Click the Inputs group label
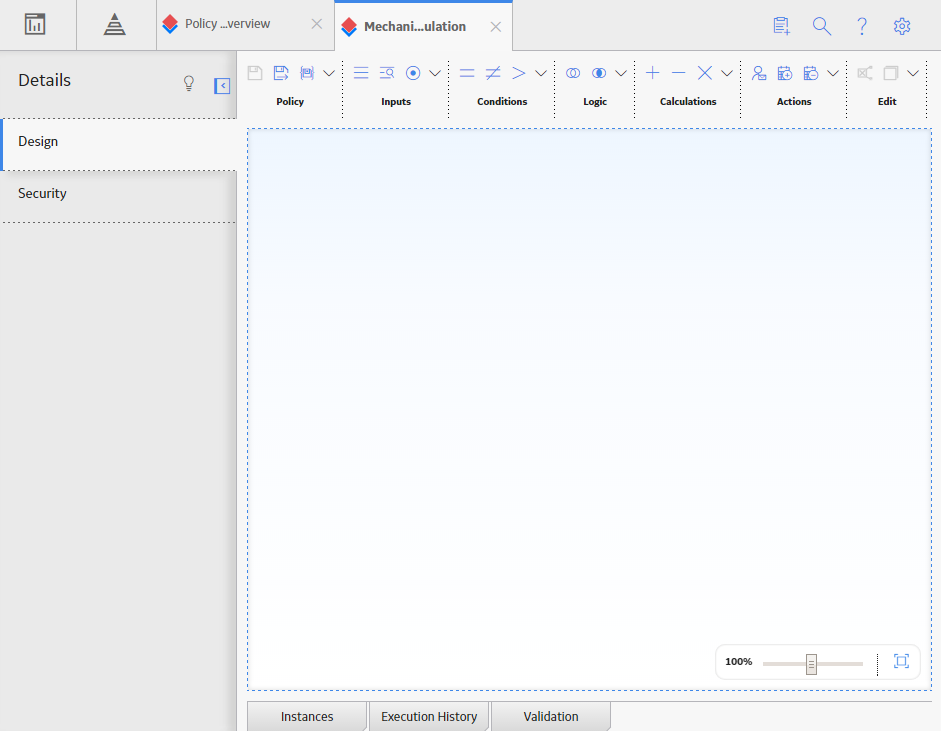This screenshot has width=941, height=731. click(x=396, y=101)
